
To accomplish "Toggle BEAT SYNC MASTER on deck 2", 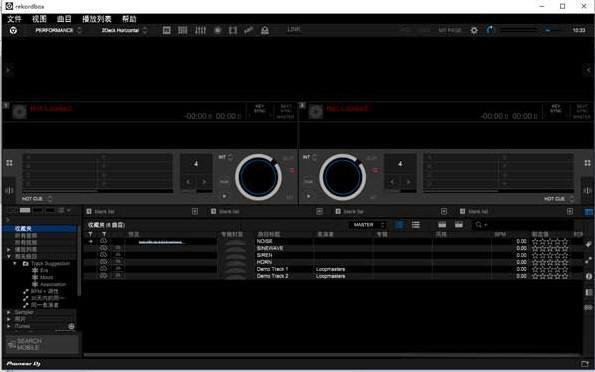I will [582, 112].
